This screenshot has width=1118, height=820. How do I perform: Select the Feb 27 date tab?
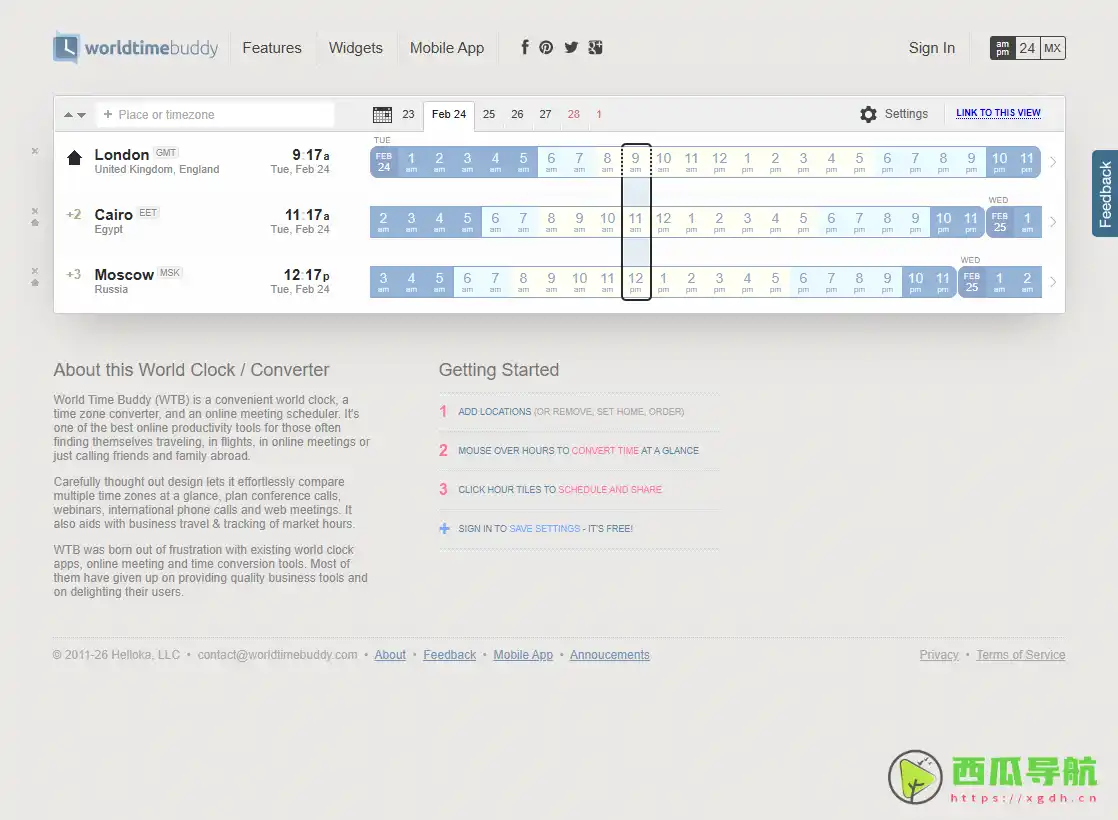(x=545, y=115)
